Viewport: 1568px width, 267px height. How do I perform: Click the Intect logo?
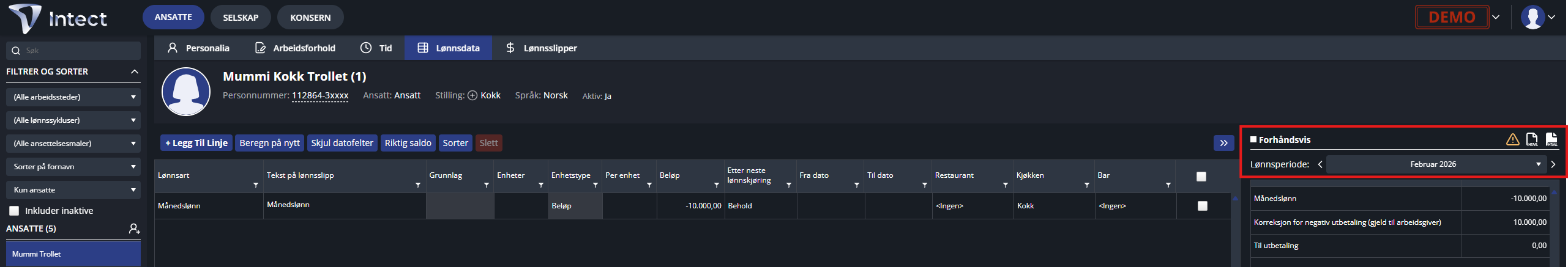(58, 18)
